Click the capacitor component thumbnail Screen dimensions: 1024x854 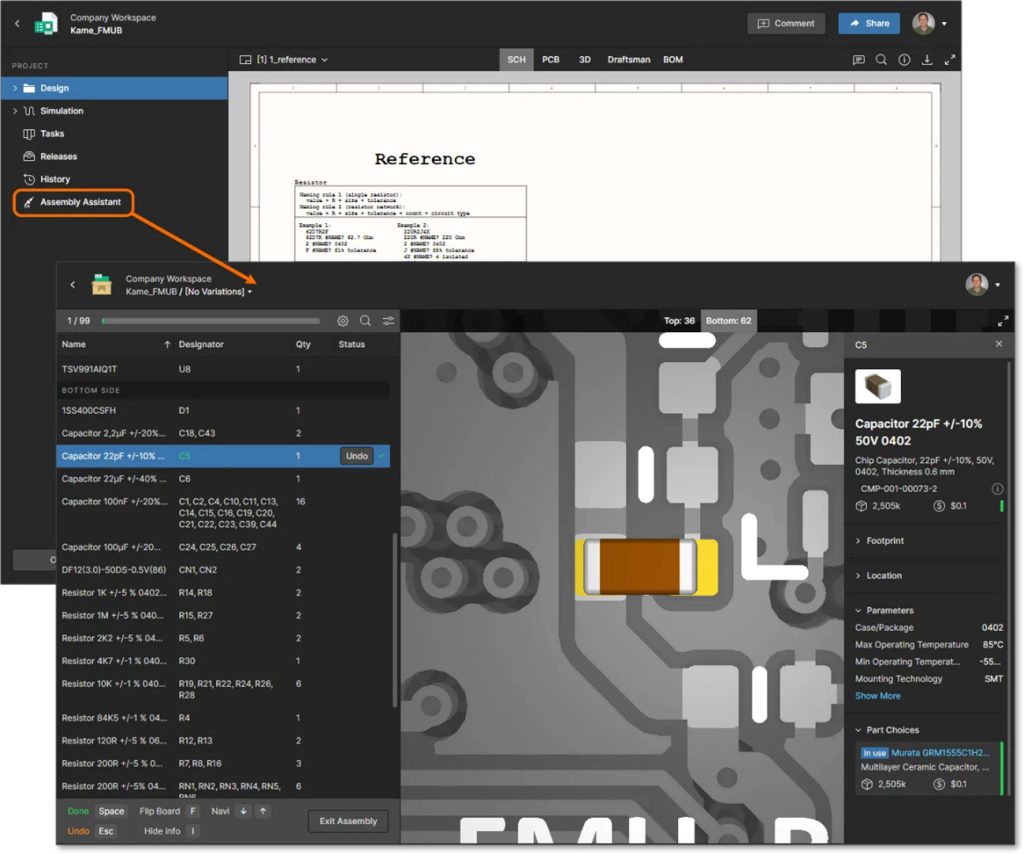coord(878,387)
